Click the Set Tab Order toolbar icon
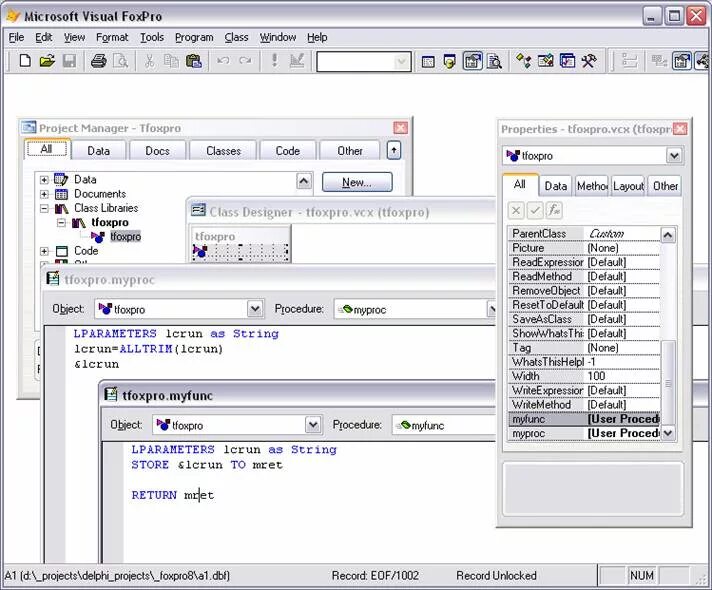Screen dimensions: 712x590 [x=629, y=61]
